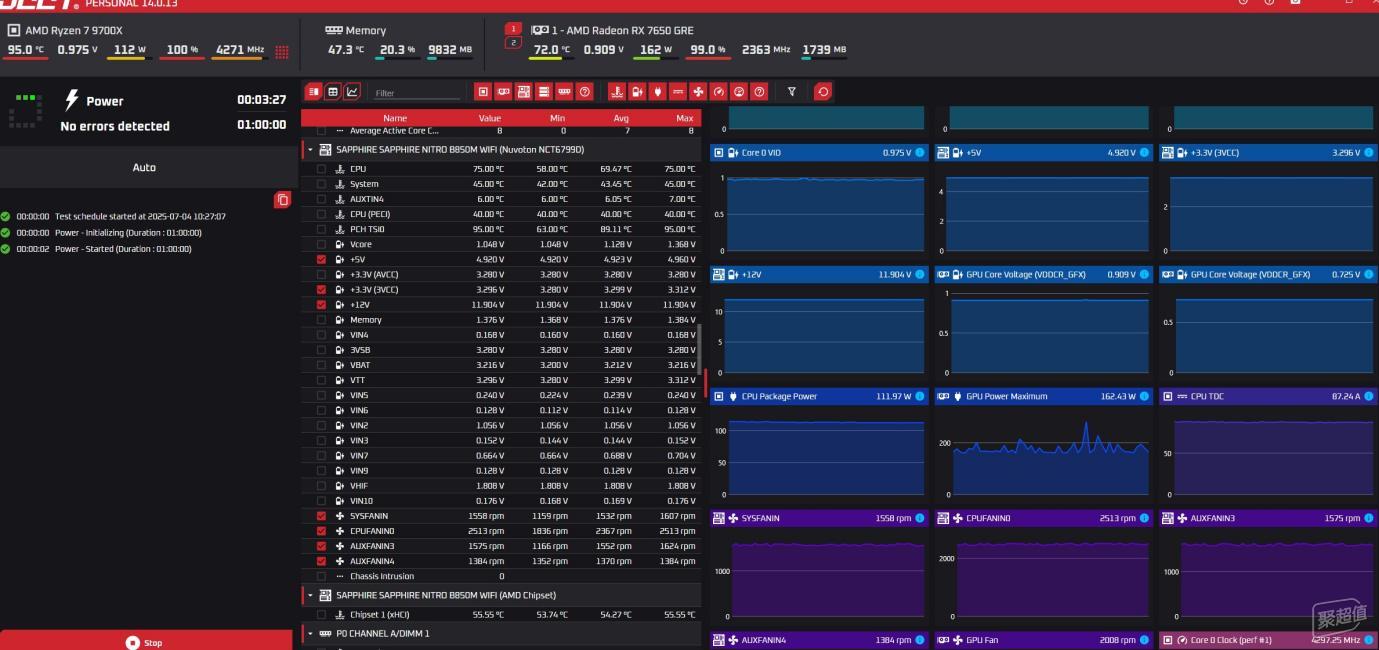Switch to list and graph split view
1379x650 pixels.
point(313,91)
